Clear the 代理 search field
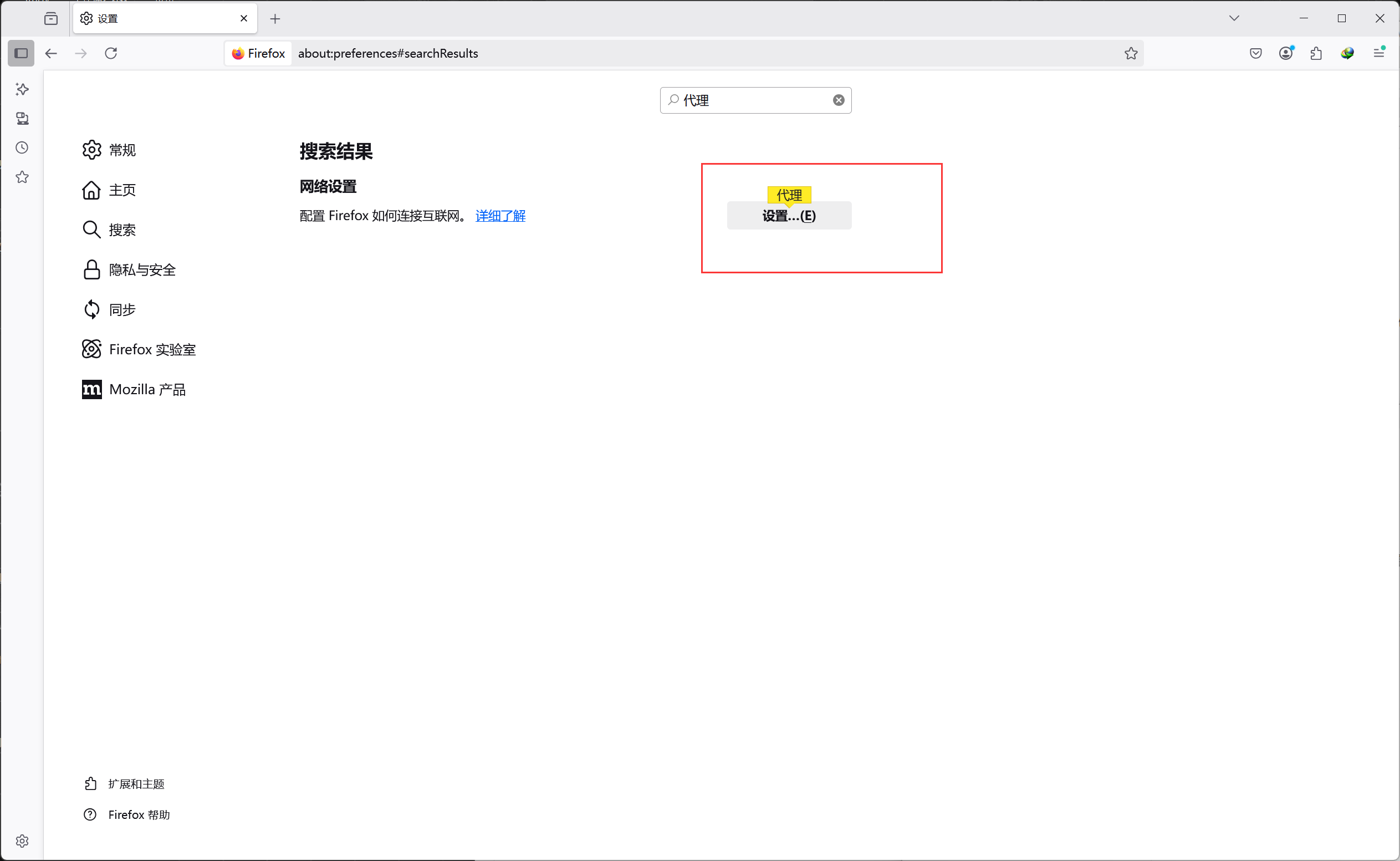Image resolution: width=1400 pixels, height=861 pixels. [839, 100]
